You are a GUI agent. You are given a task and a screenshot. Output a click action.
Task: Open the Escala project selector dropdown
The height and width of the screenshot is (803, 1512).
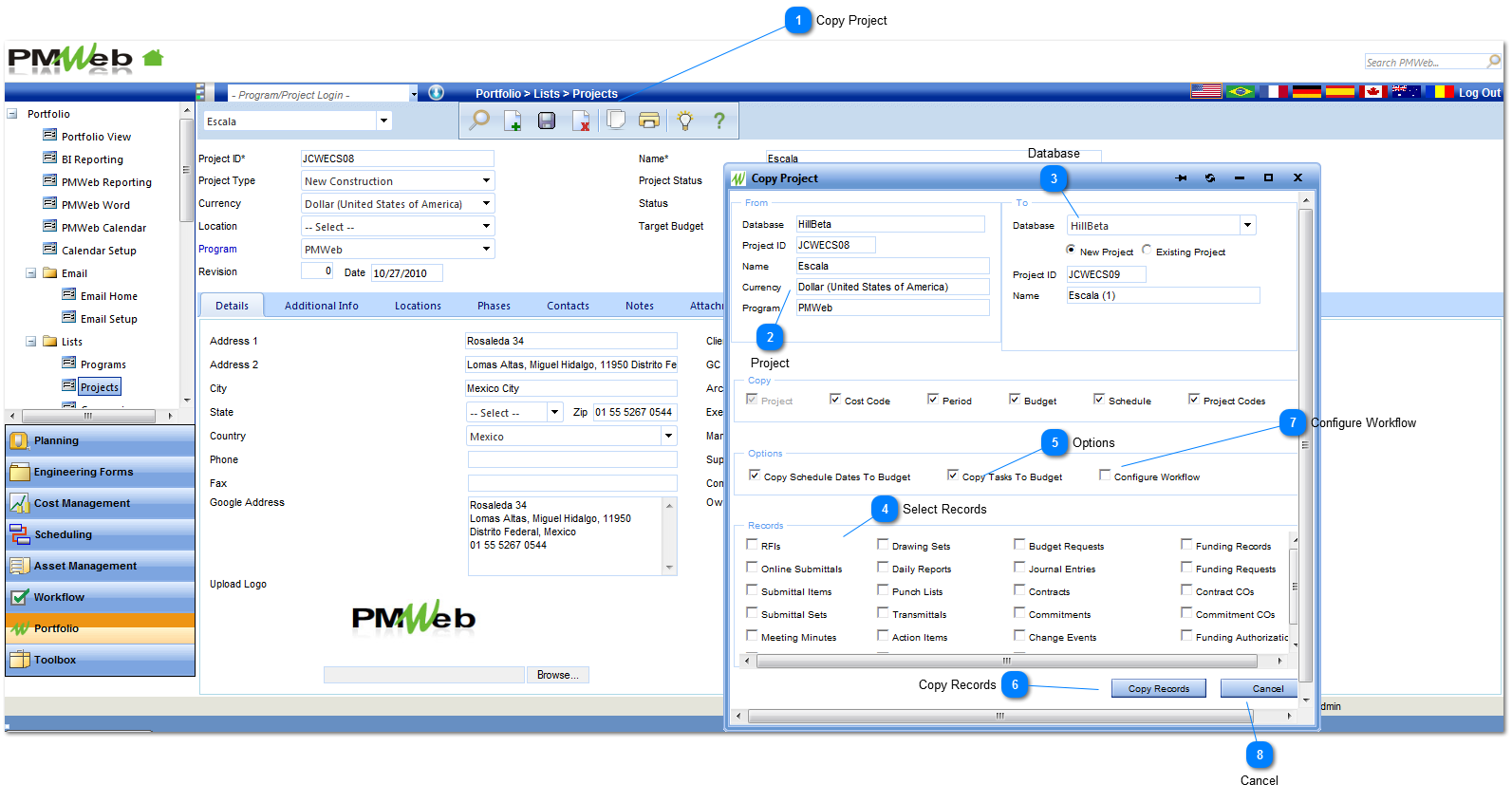point(383,121)
